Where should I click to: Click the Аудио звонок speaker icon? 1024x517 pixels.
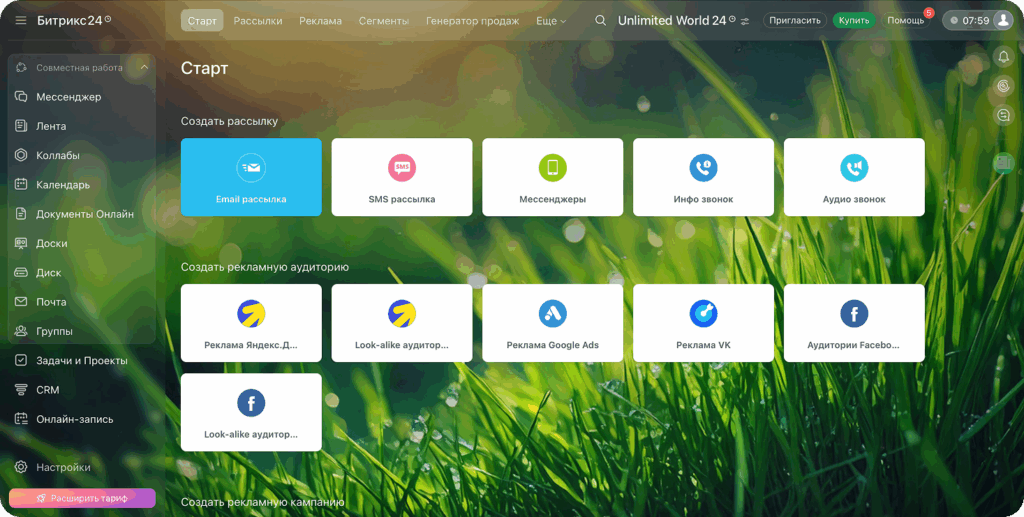(x=854, y=167)
